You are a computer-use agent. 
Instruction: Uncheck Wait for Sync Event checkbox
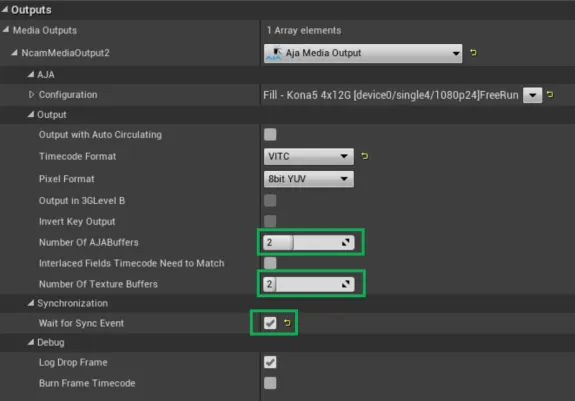pyautogui.click(x=270, y=323)
